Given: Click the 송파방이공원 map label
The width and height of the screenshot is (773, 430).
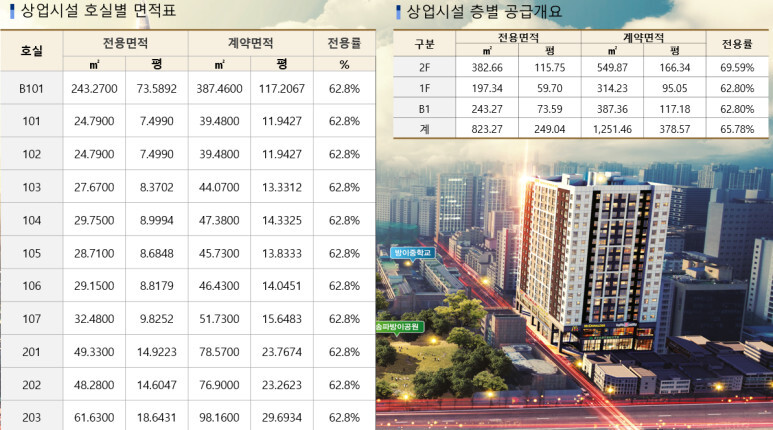Looking at the screenshot, I should tap(398, 326).
